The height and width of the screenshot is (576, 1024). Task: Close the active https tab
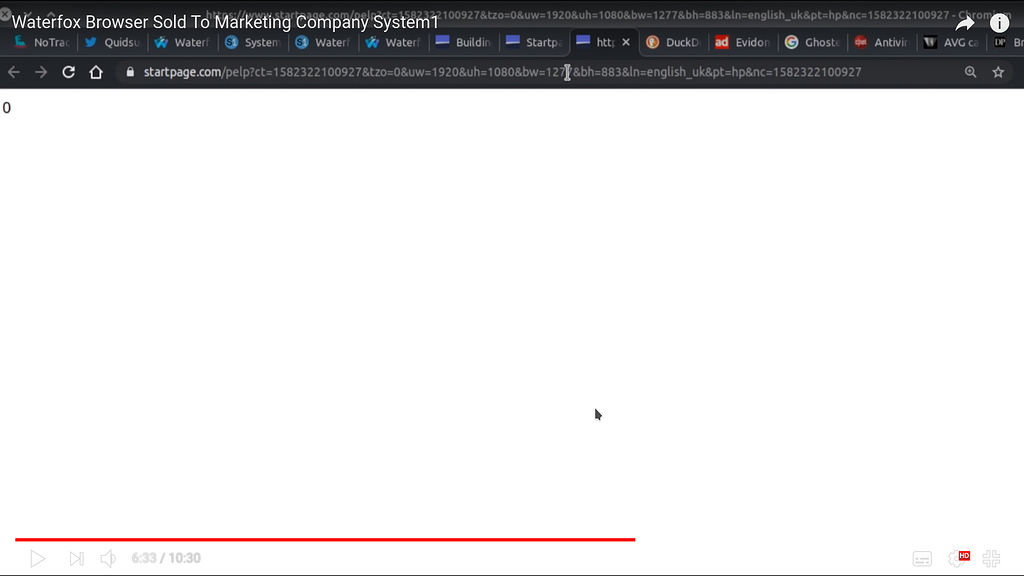coord(626,42)
